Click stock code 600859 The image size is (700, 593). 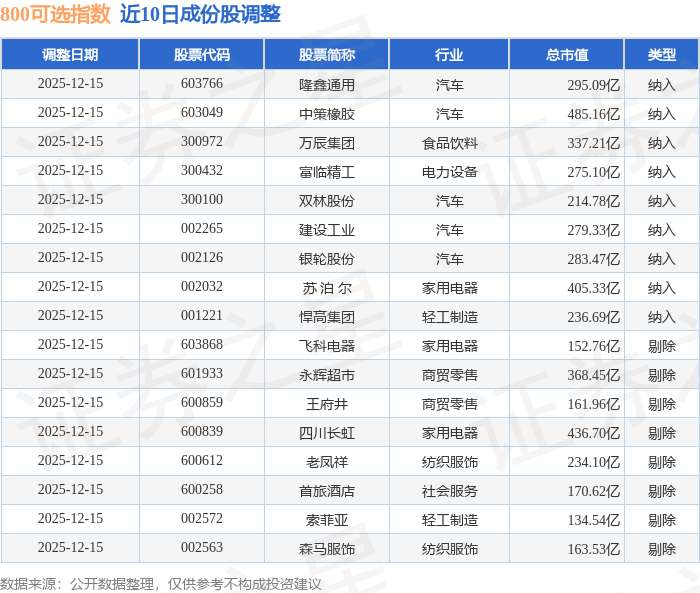(x=202, y=402)
